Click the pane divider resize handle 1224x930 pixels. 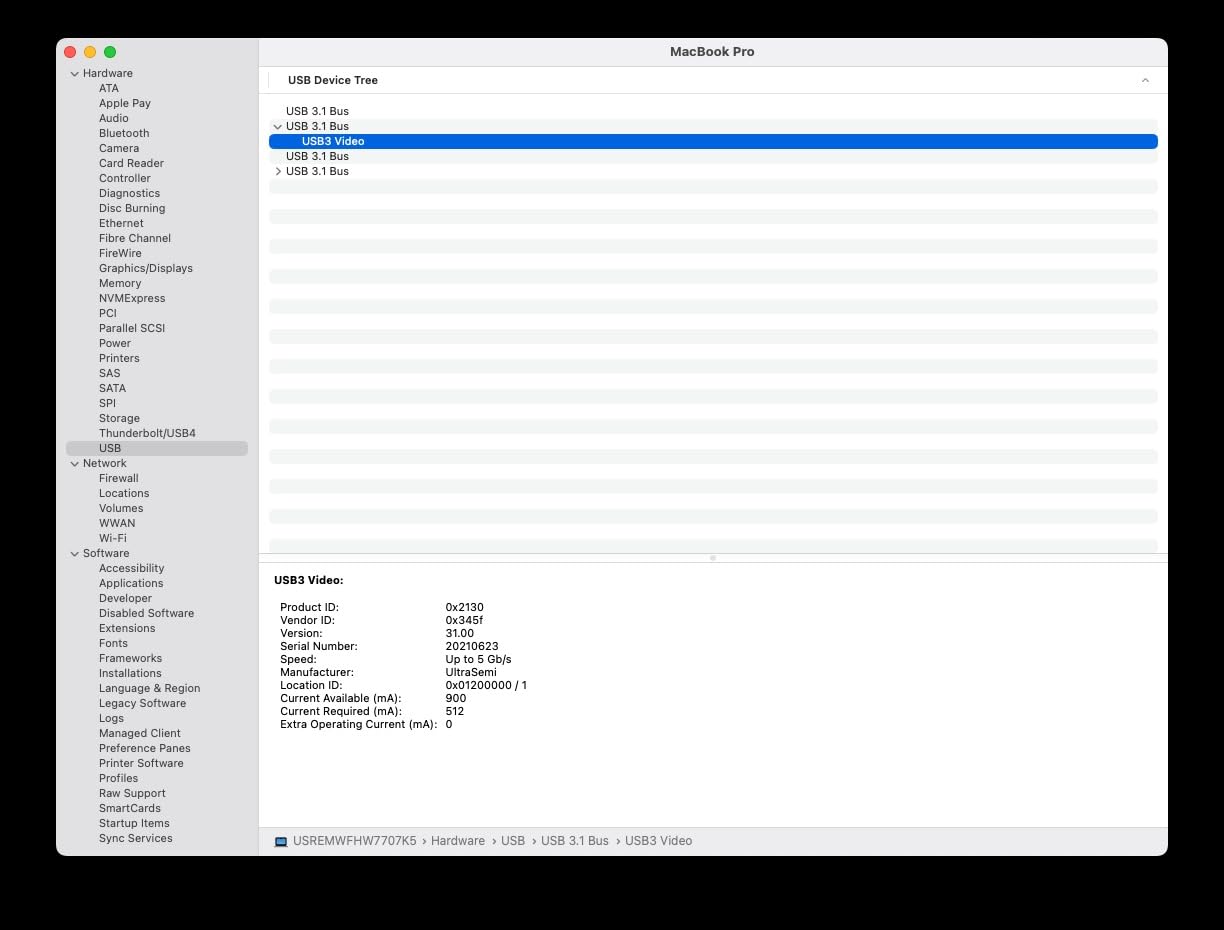[712, 558]
